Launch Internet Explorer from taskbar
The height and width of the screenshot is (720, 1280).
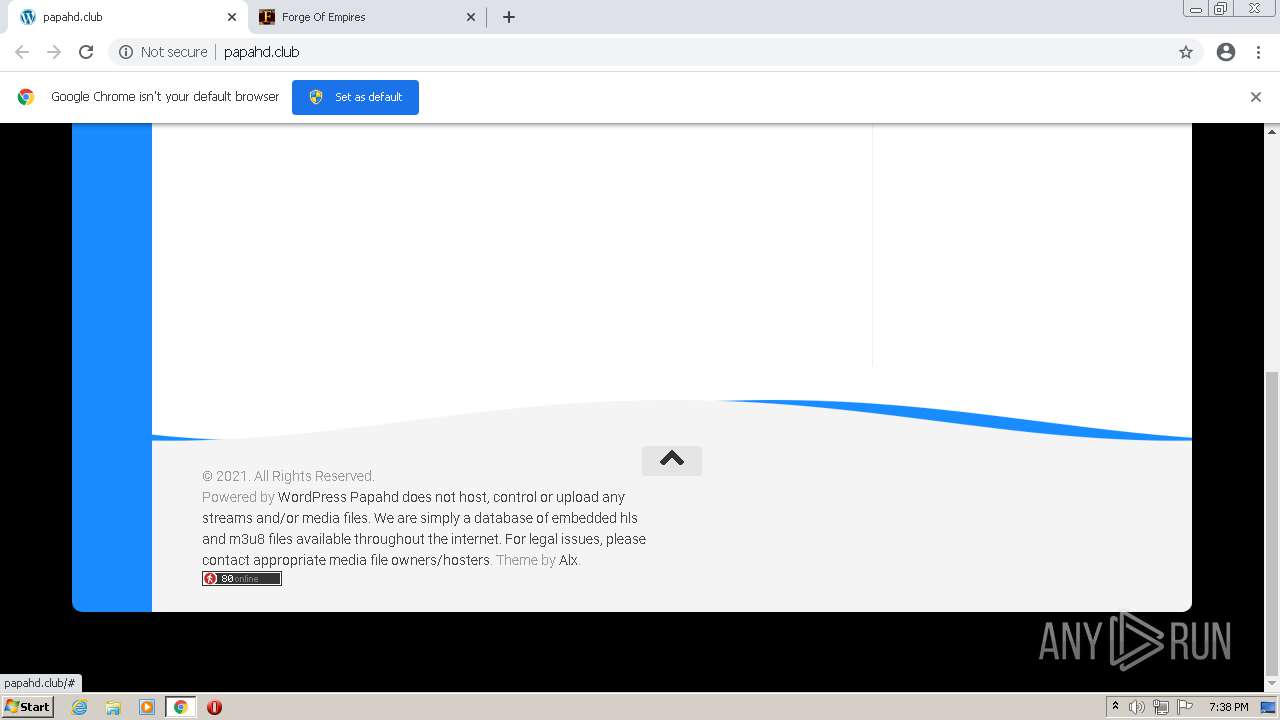[80, 707]
